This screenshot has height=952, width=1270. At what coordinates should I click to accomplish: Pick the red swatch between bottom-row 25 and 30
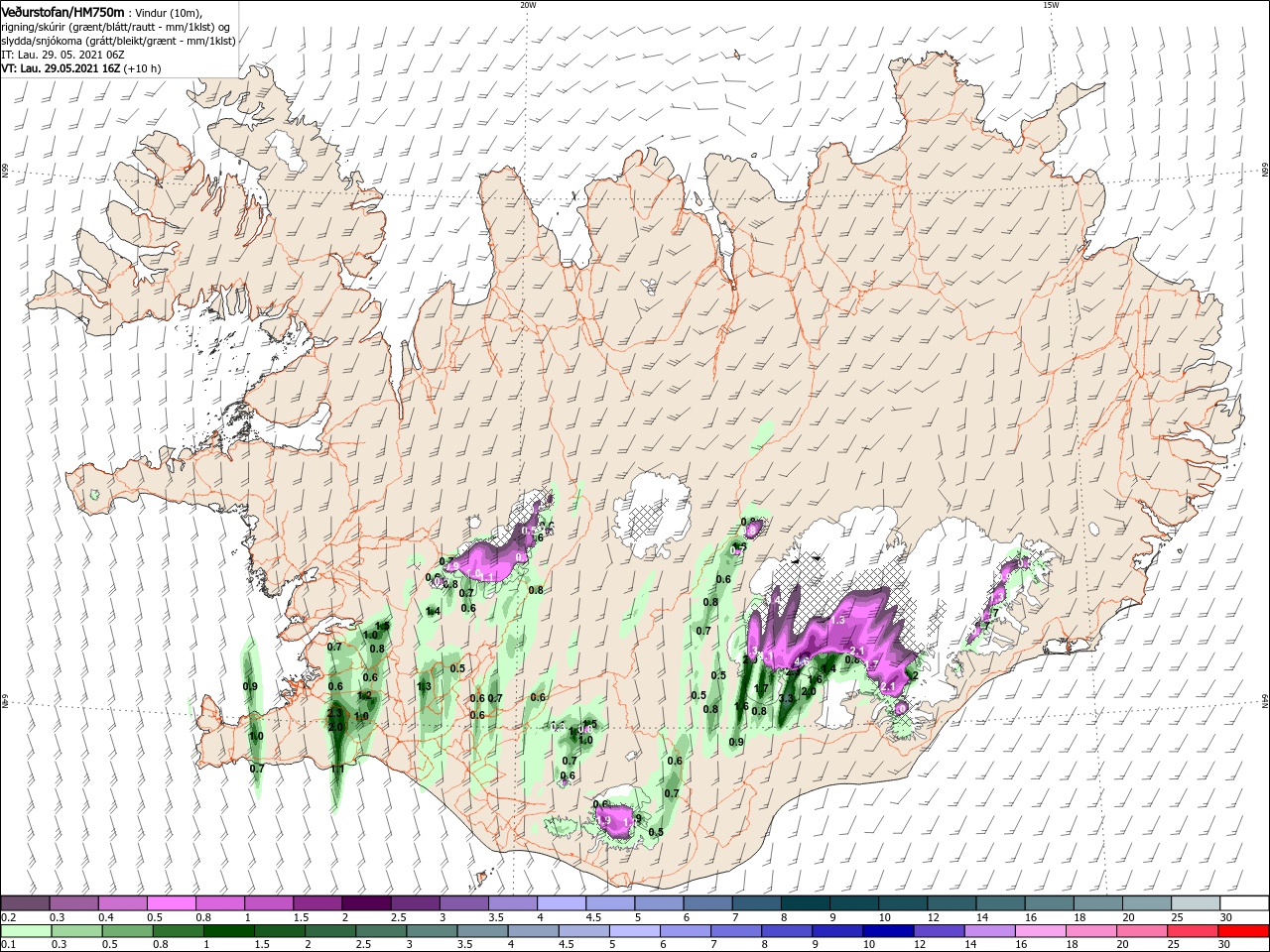[x=1195, y=932]
